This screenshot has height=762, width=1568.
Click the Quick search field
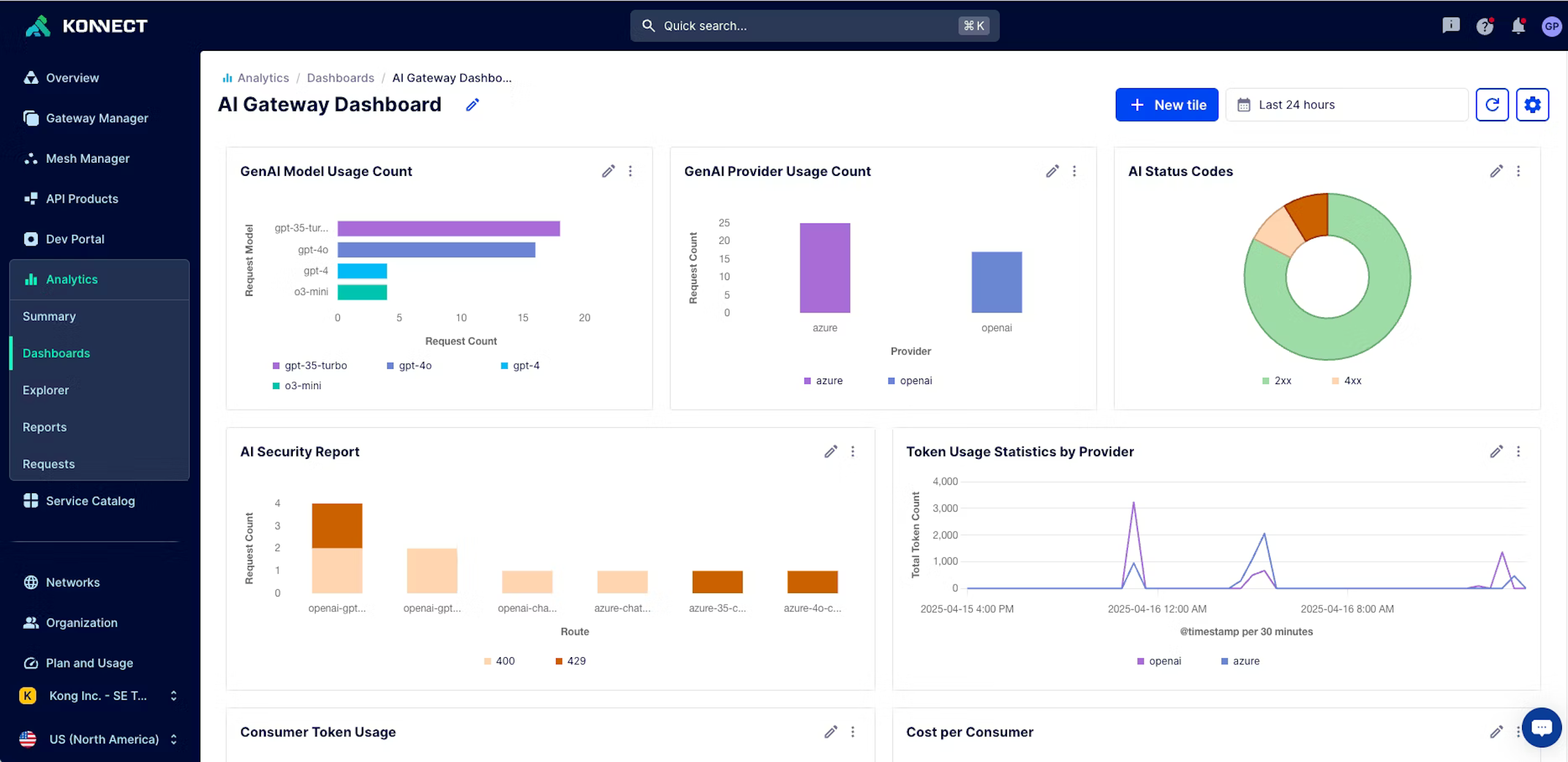[814, 26]
